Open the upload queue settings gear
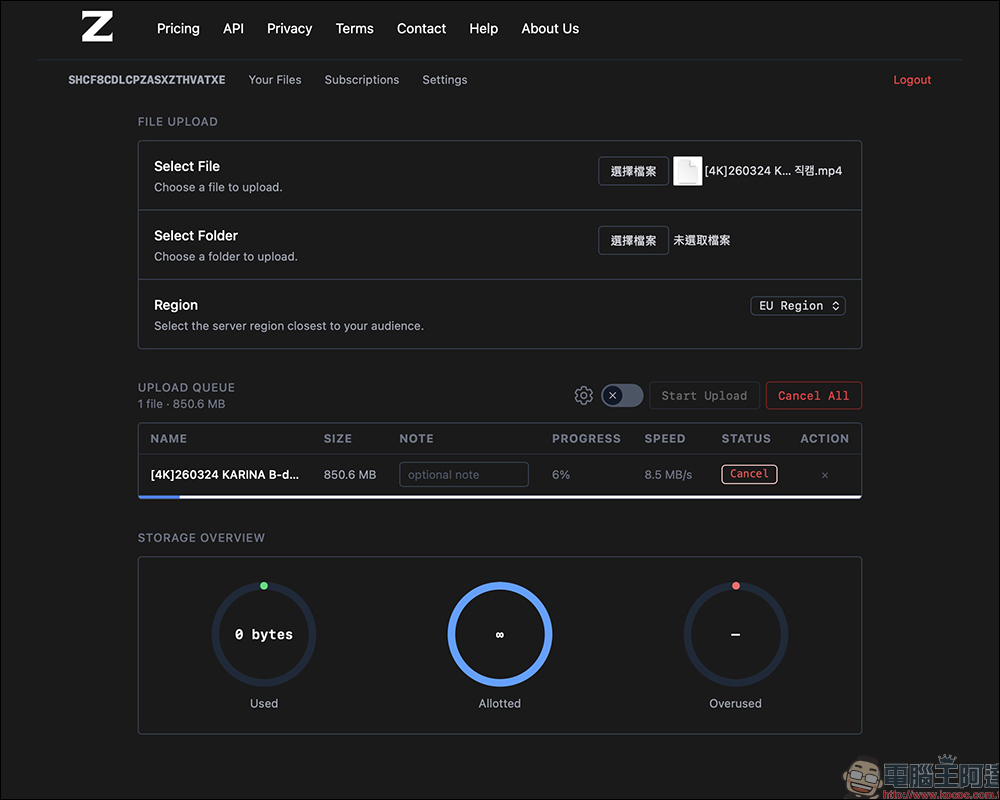1000x800 pixels. click(584, 395)
